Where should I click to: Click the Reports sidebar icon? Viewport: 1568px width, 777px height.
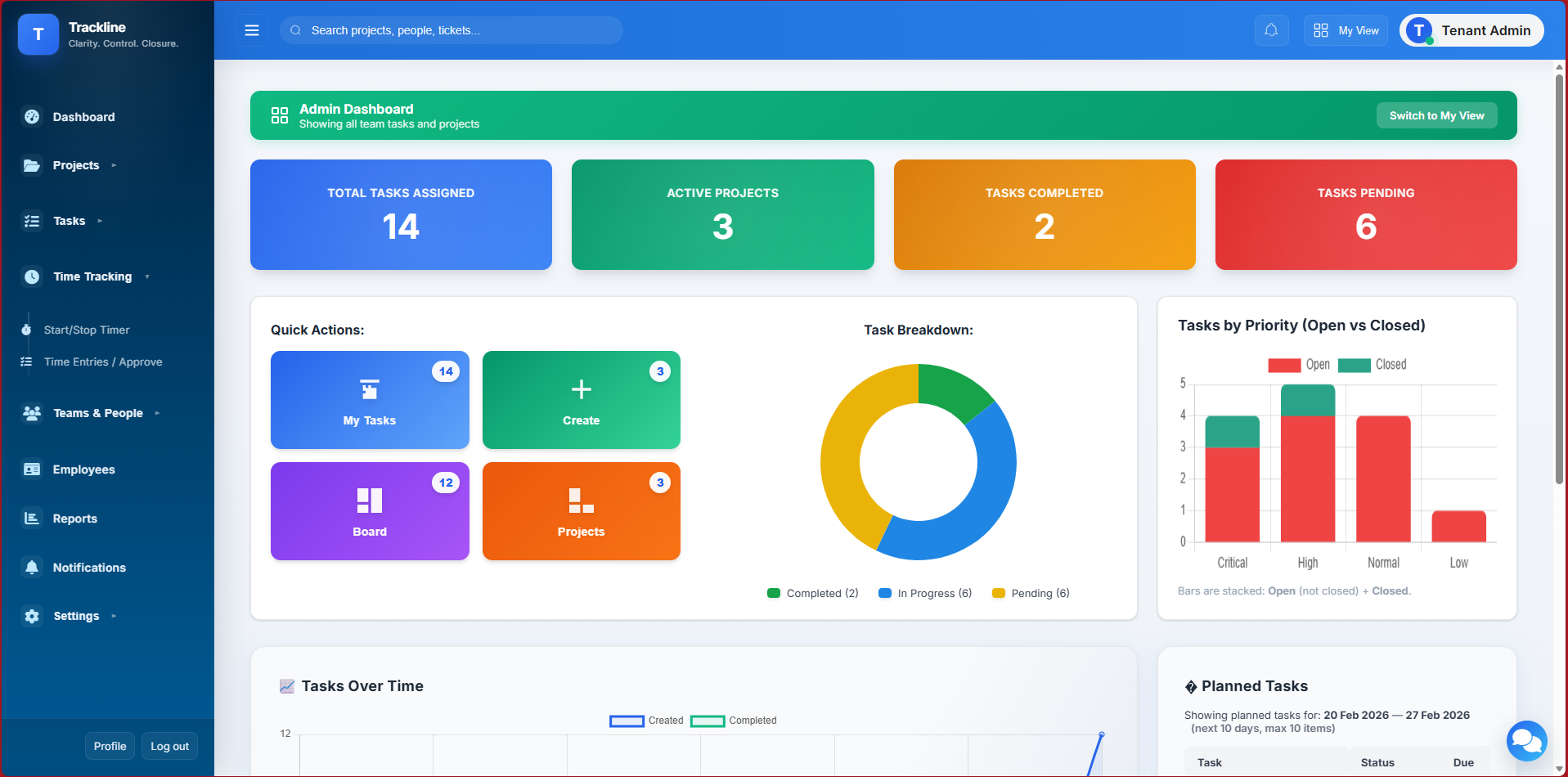pos(32,519)
